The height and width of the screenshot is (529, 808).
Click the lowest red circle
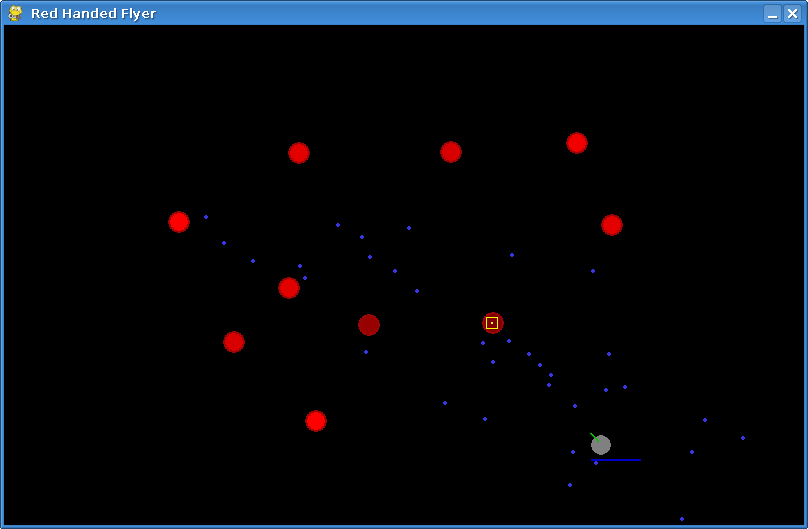point(316,421)
